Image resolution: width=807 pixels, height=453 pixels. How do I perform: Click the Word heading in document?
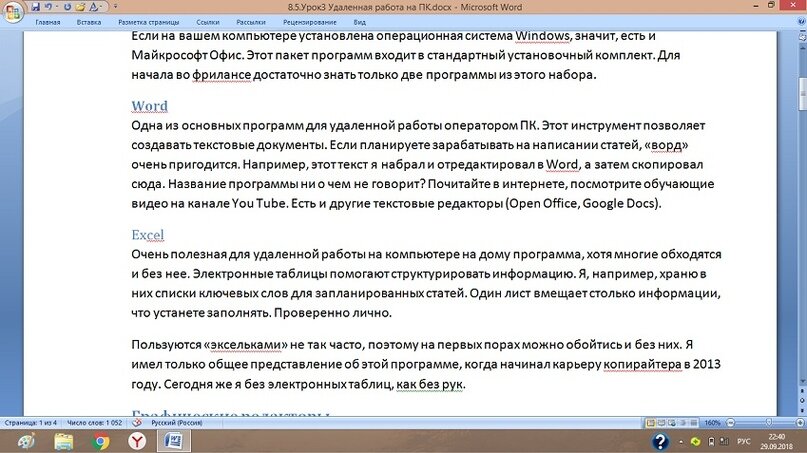click(x=149, y=106)
